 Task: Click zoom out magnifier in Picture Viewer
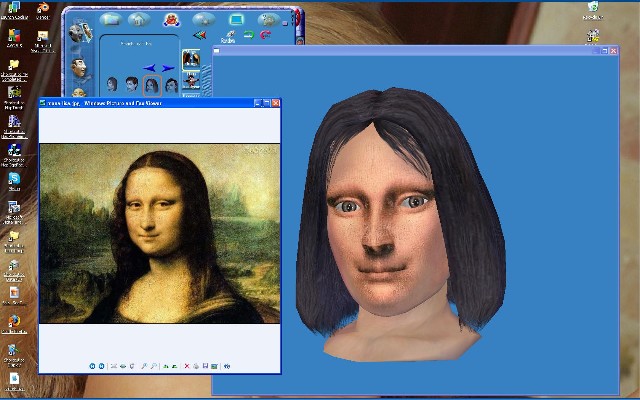coord(153,366)
